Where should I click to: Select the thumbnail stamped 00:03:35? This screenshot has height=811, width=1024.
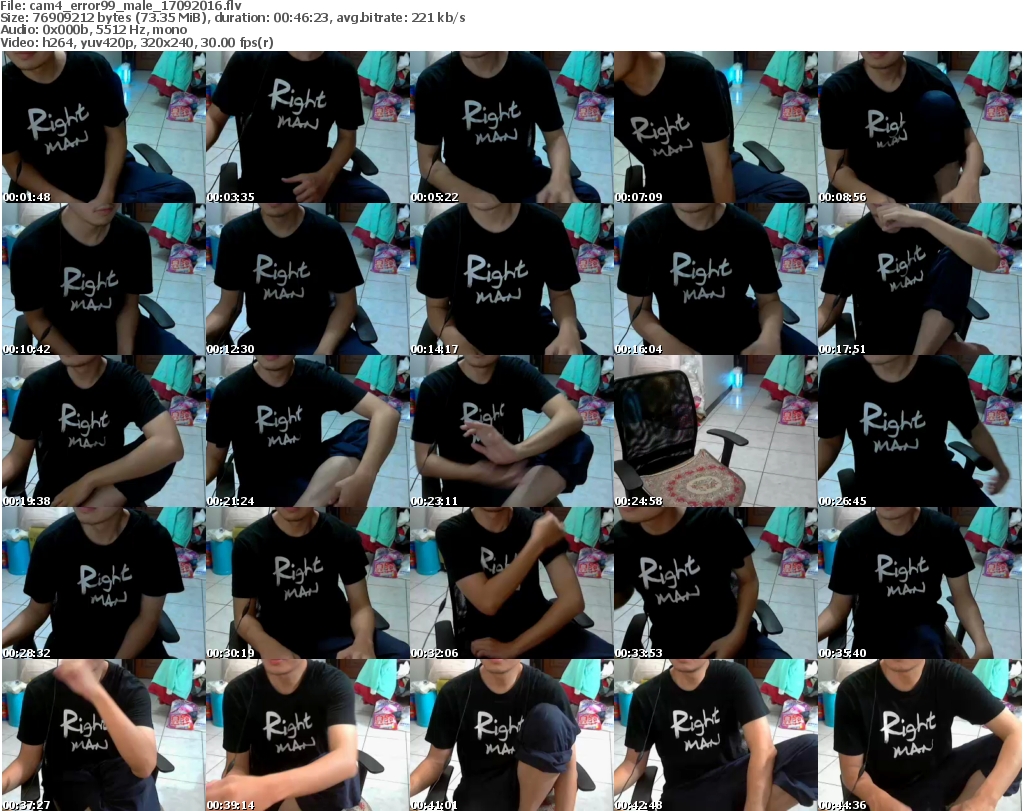click(x=308, y=127)
